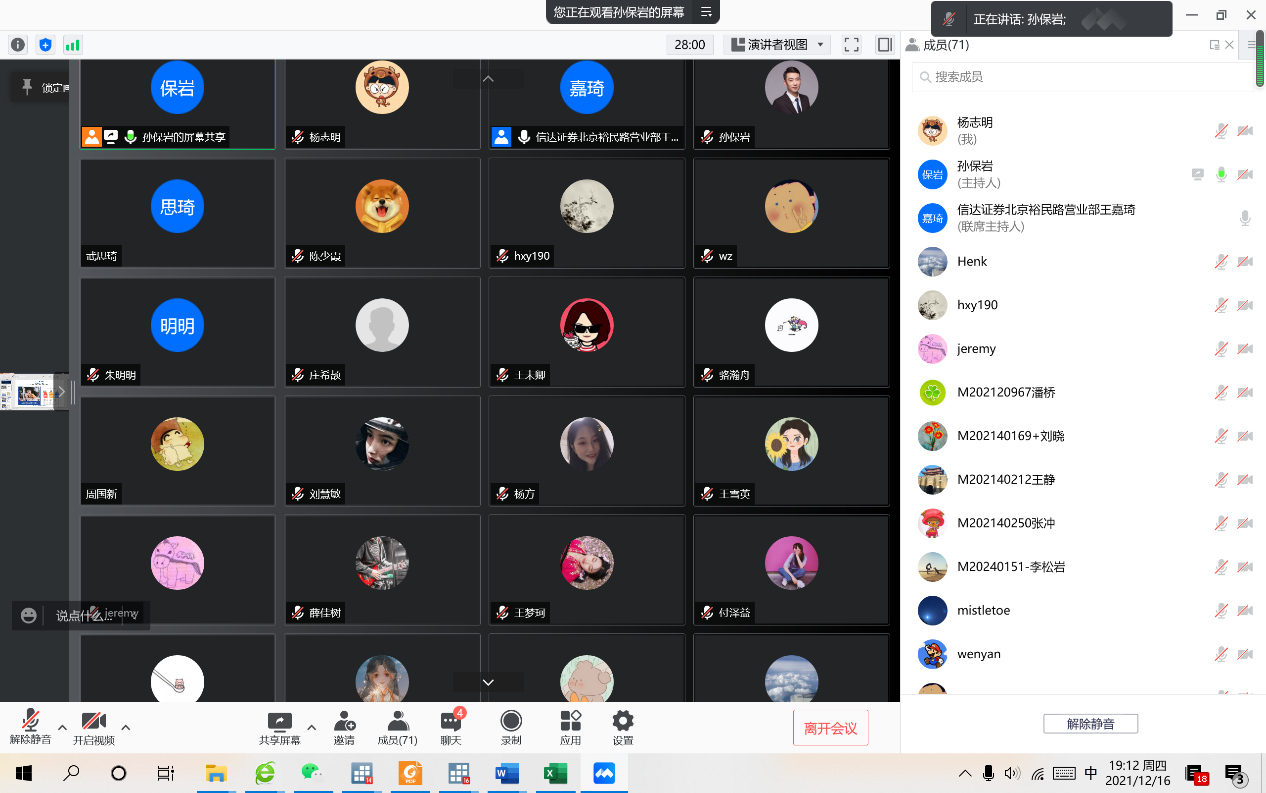Unmute microphone in the bottom-left toolbar
This screenshot has height=793, width=1266.
coord(30,722)
